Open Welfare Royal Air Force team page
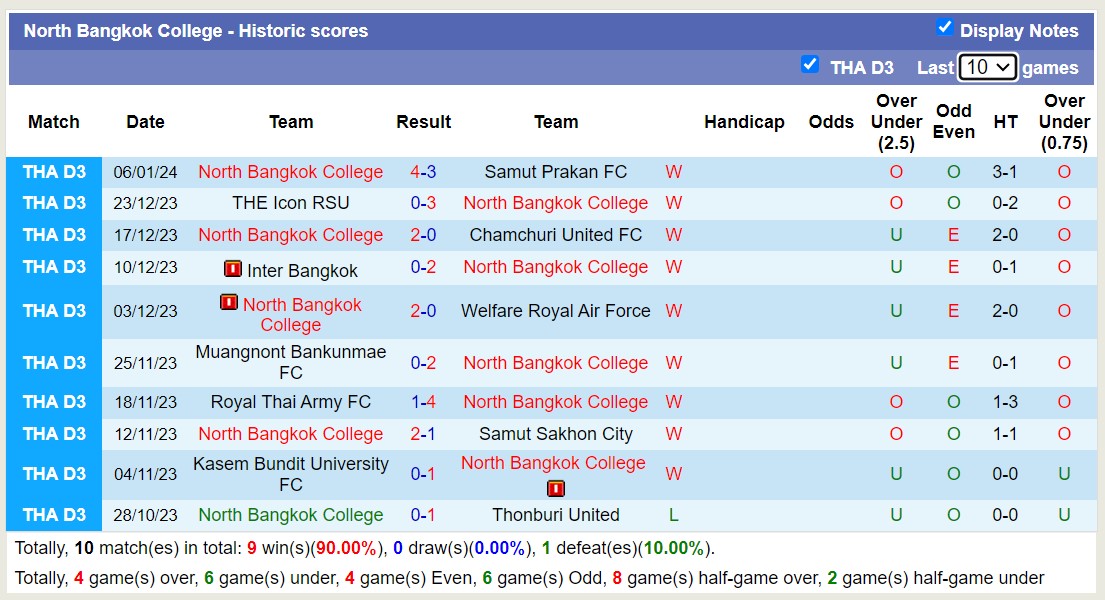The image size is (1105, 600). coord(556,311)
